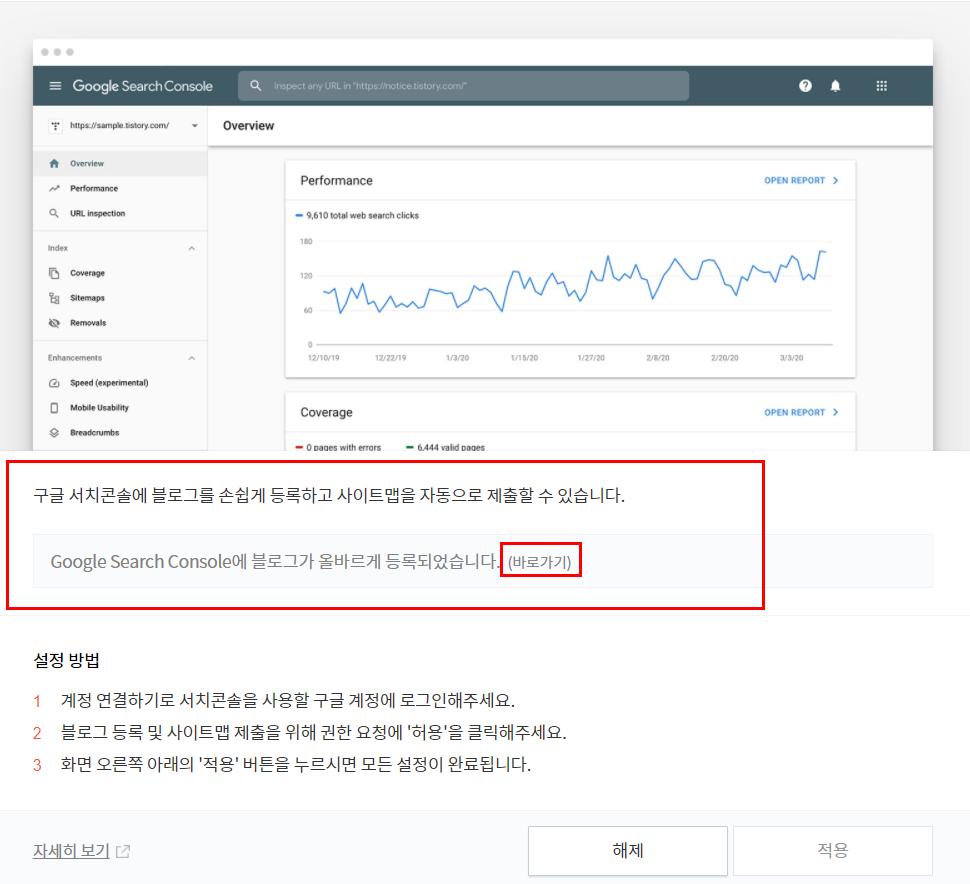Click the Inspect any URL search field
Image resolution: width=970 pixels, height=884 pixels.
click(x=463, y=86)
